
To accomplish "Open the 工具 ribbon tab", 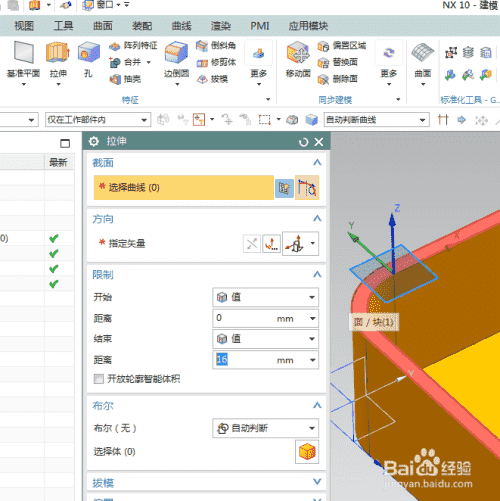I will point(63,26).
